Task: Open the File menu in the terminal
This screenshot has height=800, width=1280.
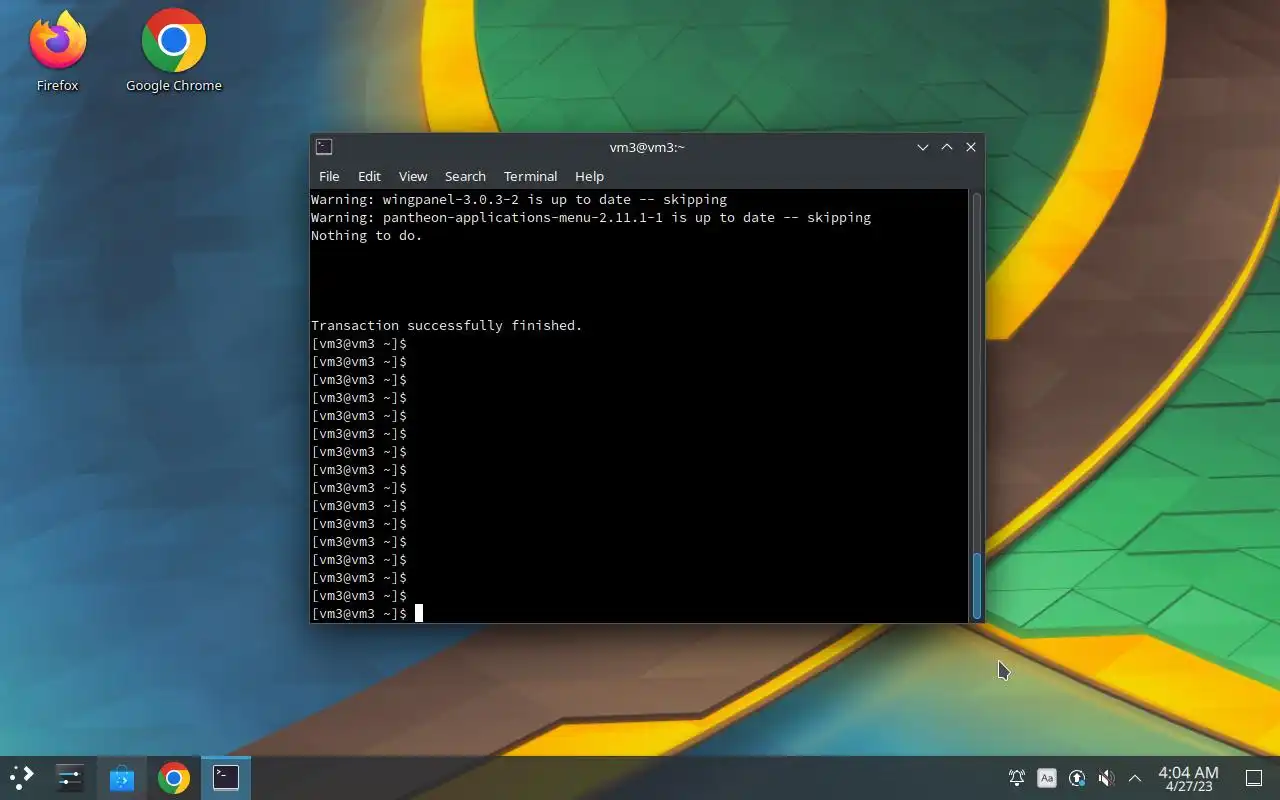Action: pyautogui.click(x=329, y=176)
